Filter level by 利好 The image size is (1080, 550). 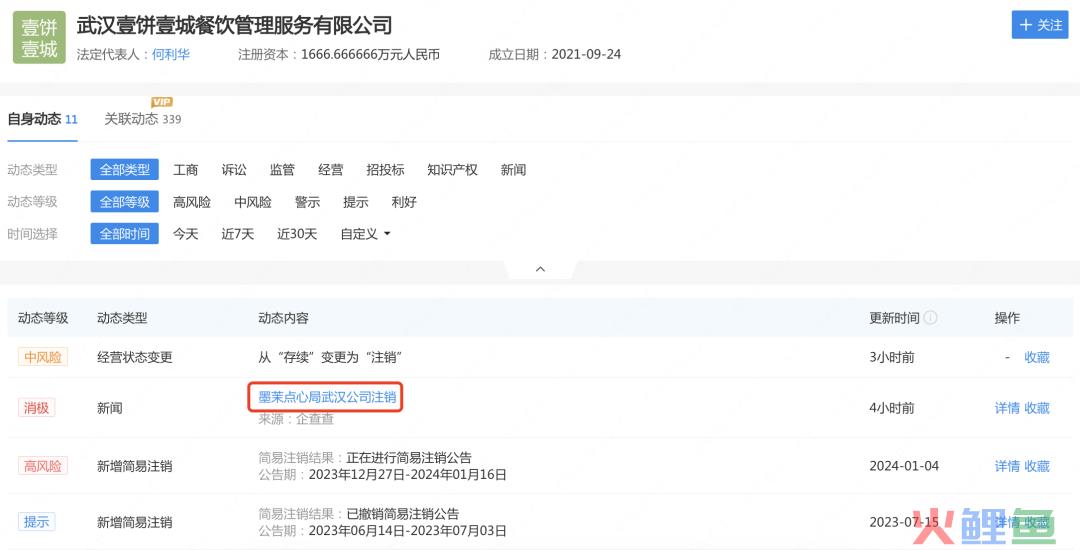[x=404, y=202]
